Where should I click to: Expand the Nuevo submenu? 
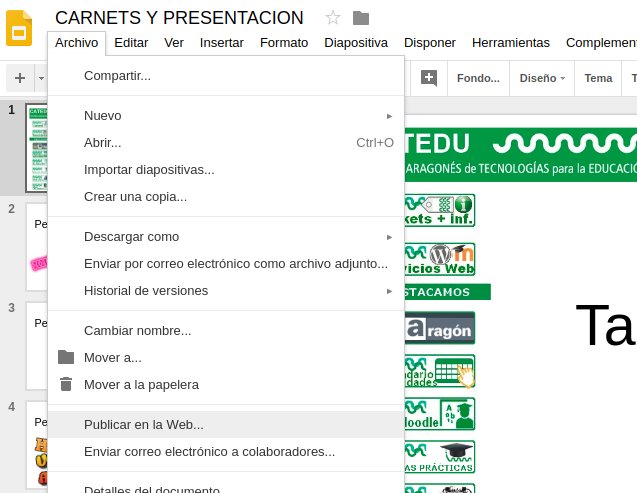[x=226, y=116]
